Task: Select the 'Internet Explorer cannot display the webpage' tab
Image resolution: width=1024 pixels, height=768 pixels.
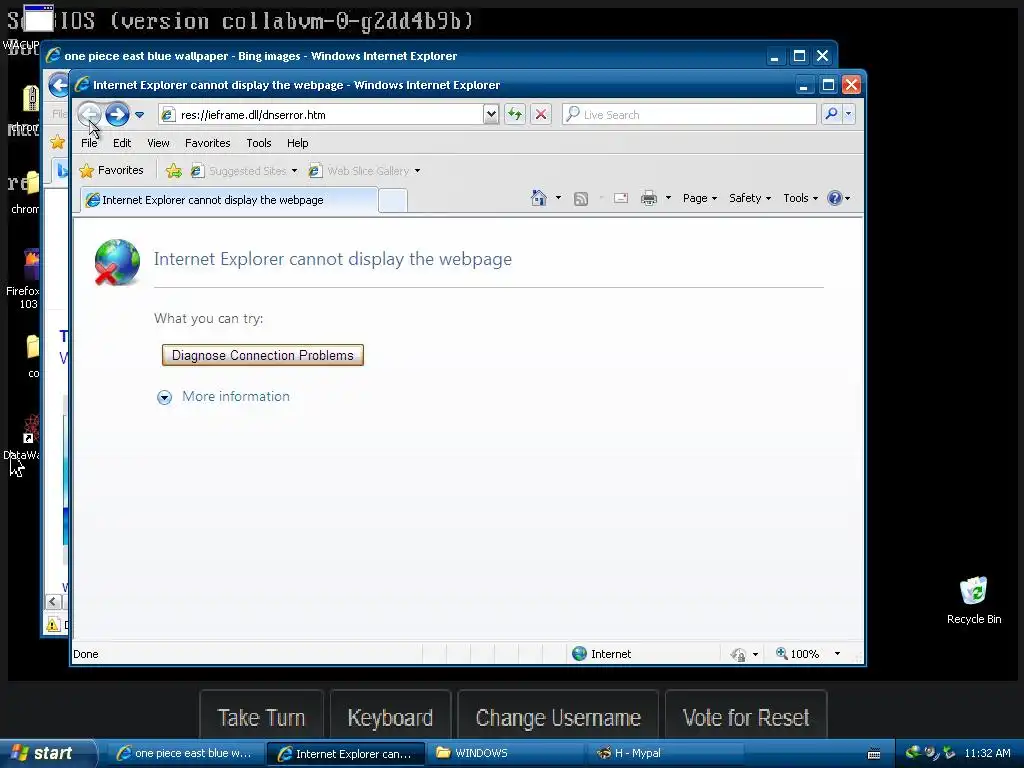Action: 229,200
